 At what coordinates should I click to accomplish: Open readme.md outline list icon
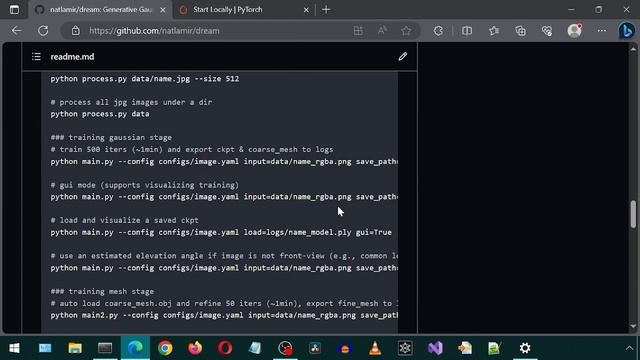click(x=36, y=56)
